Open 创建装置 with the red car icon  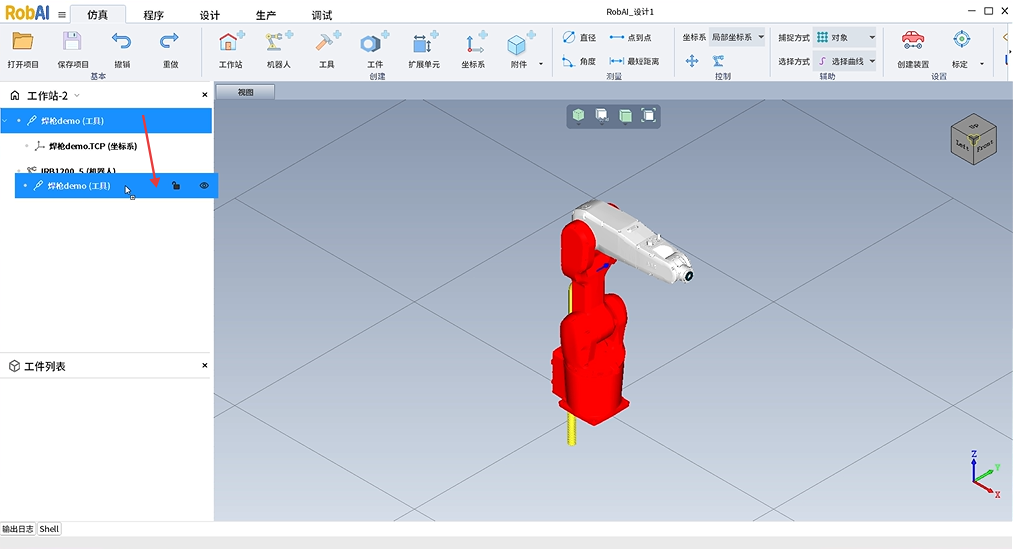click(x=912, y=40)
